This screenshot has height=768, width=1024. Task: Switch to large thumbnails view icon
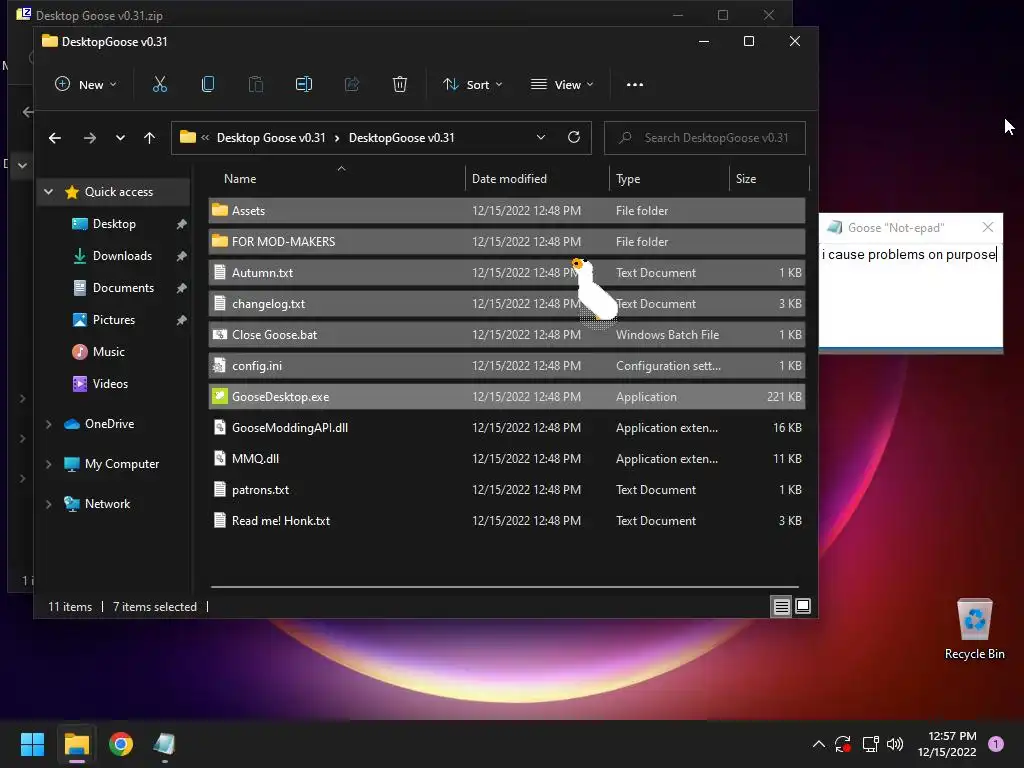[x=803, y=607]
